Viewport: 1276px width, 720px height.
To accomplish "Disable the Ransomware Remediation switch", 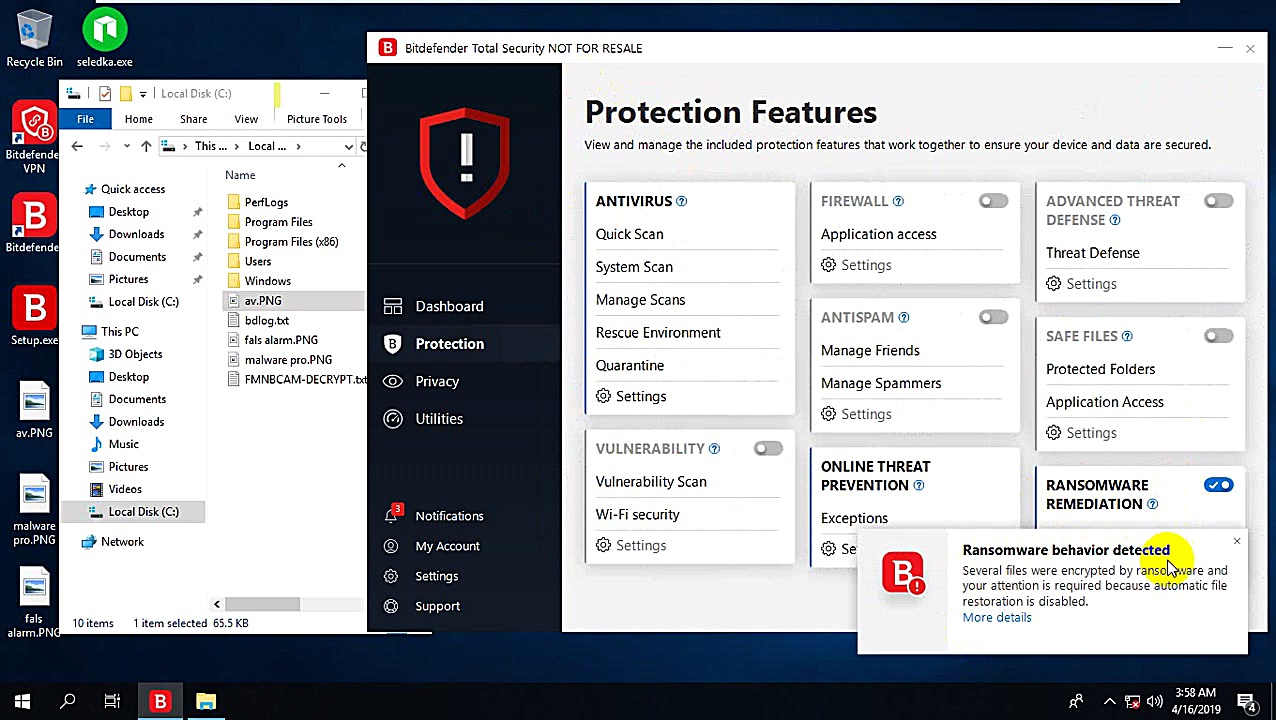I will tap(1218, 485).
